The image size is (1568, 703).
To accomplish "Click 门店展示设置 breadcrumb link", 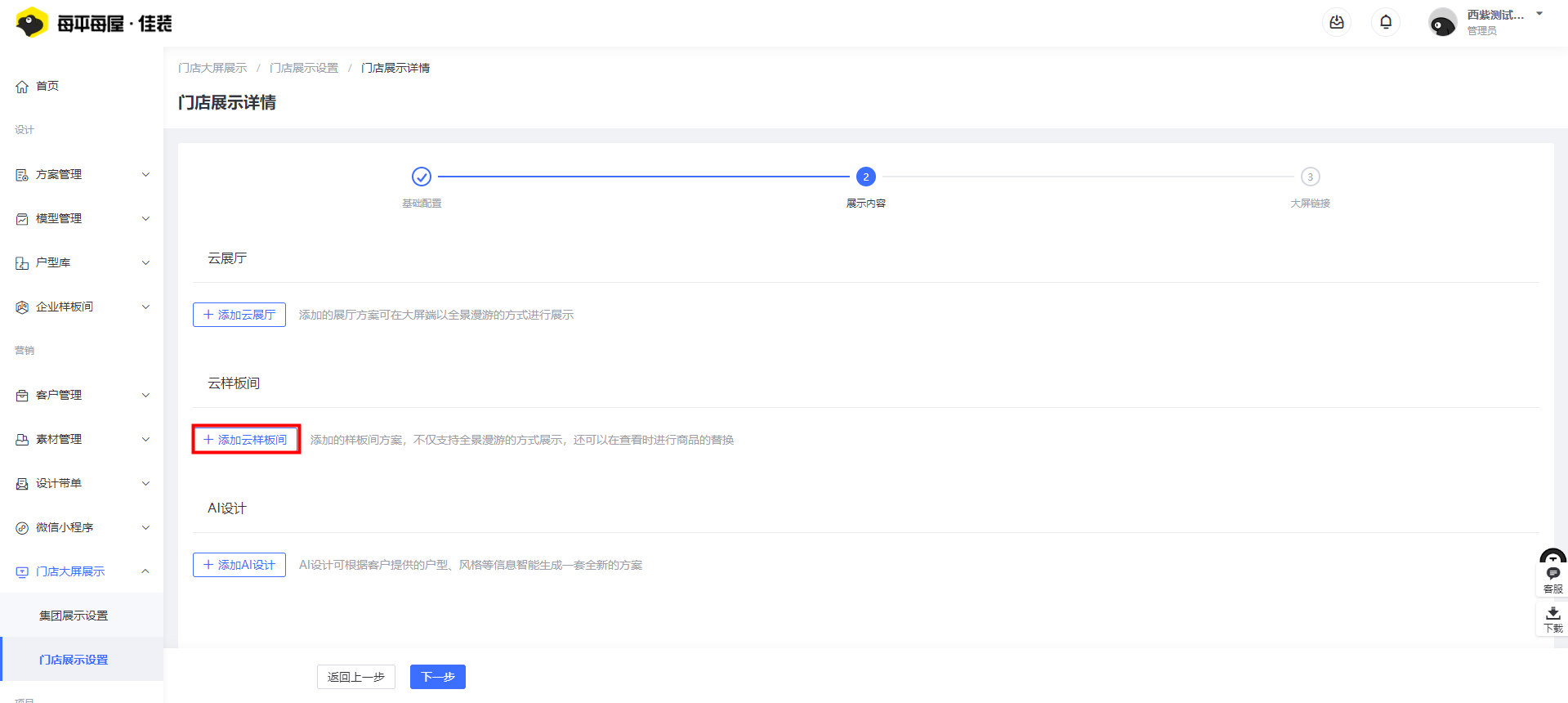I will coord(304,68).
